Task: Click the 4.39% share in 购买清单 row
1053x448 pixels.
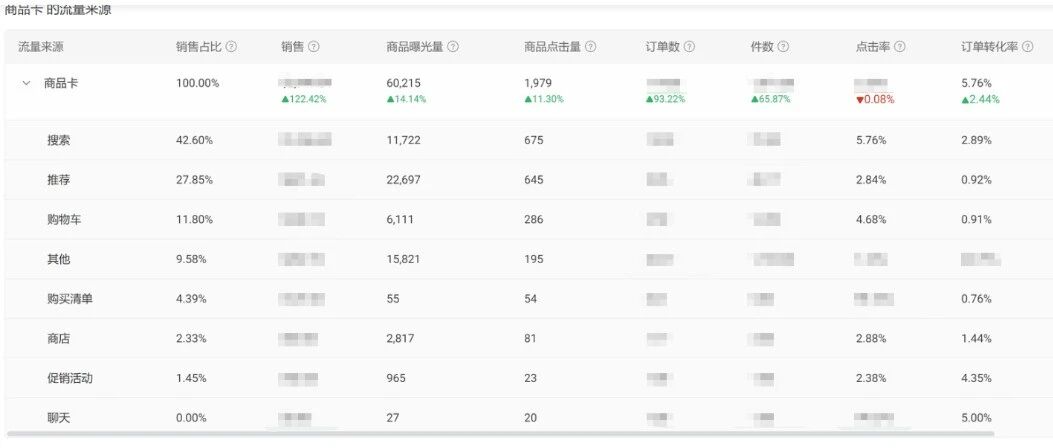Action: click(192, 299)
